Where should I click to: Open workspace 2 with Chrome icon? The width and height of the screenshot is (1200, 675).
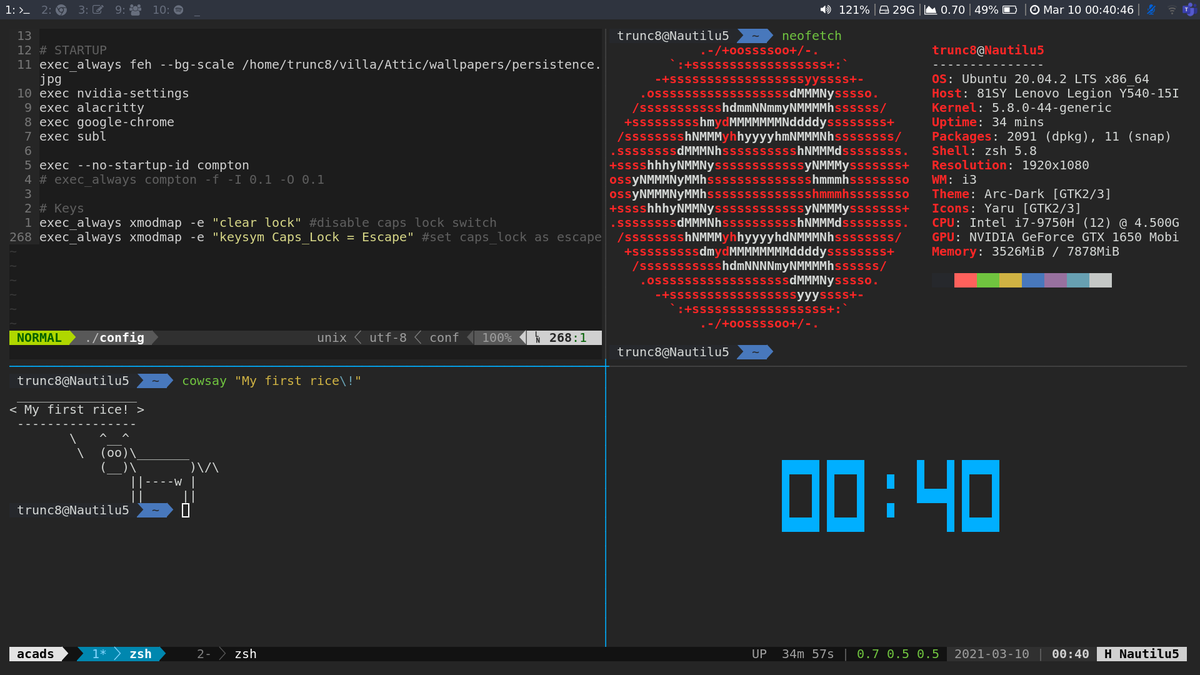coord(54,9)
